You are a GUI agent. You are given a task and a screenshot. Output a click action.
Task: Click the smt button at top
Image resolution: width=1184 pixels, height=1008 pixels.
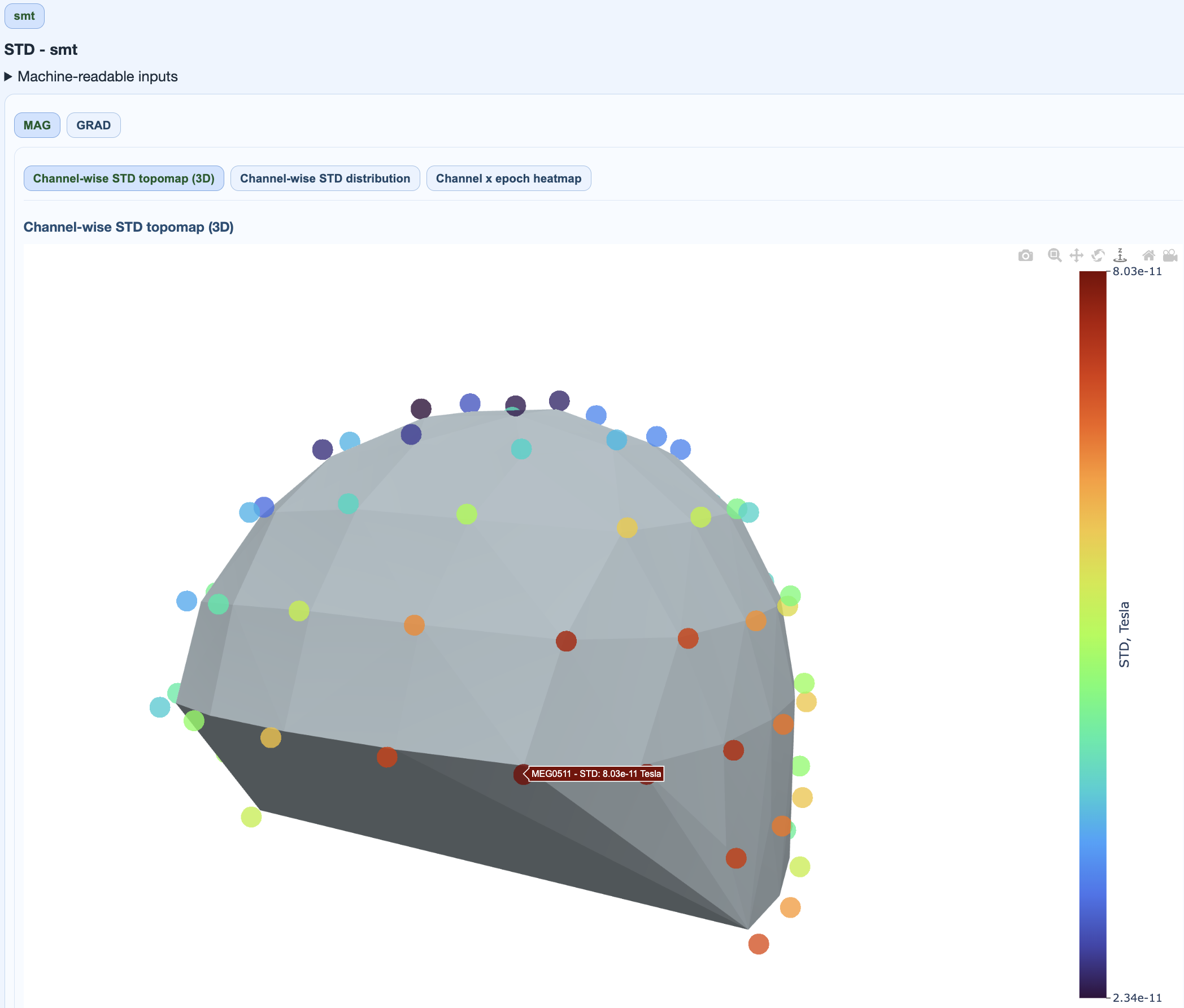tap(24, 16)
